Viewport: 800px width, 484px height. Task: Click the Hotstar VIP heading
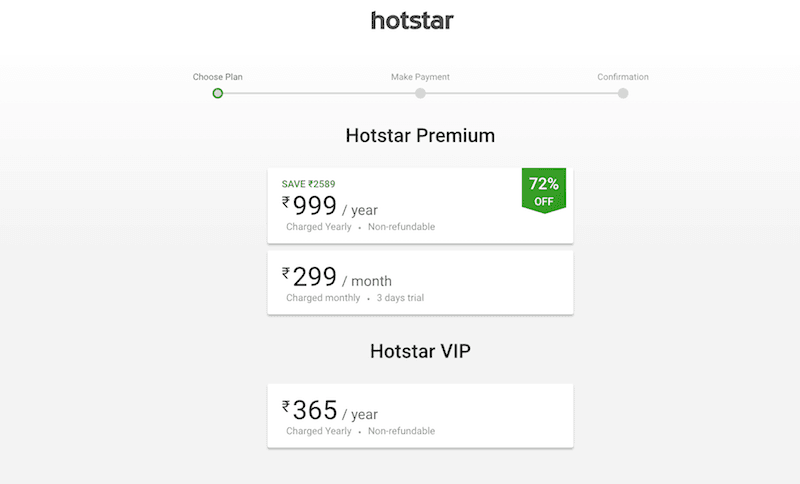[x=420, y=351]
